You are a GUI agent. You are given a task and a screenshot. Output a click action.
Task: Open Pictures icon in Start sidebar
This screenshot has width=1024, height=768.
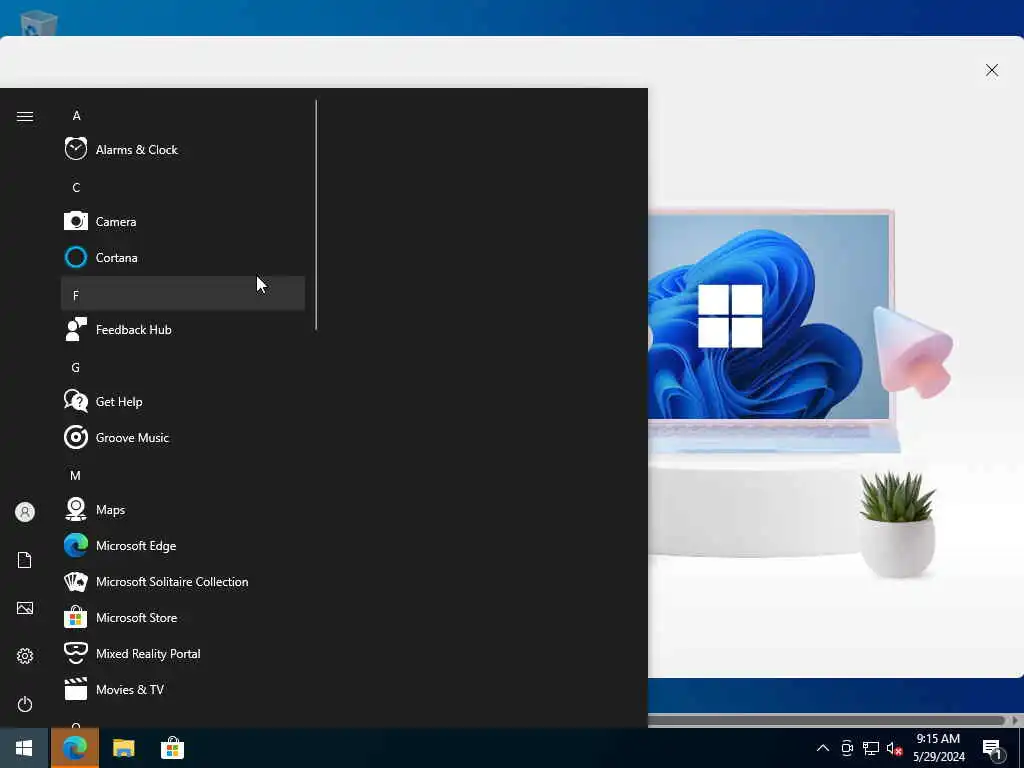[25, 608]
